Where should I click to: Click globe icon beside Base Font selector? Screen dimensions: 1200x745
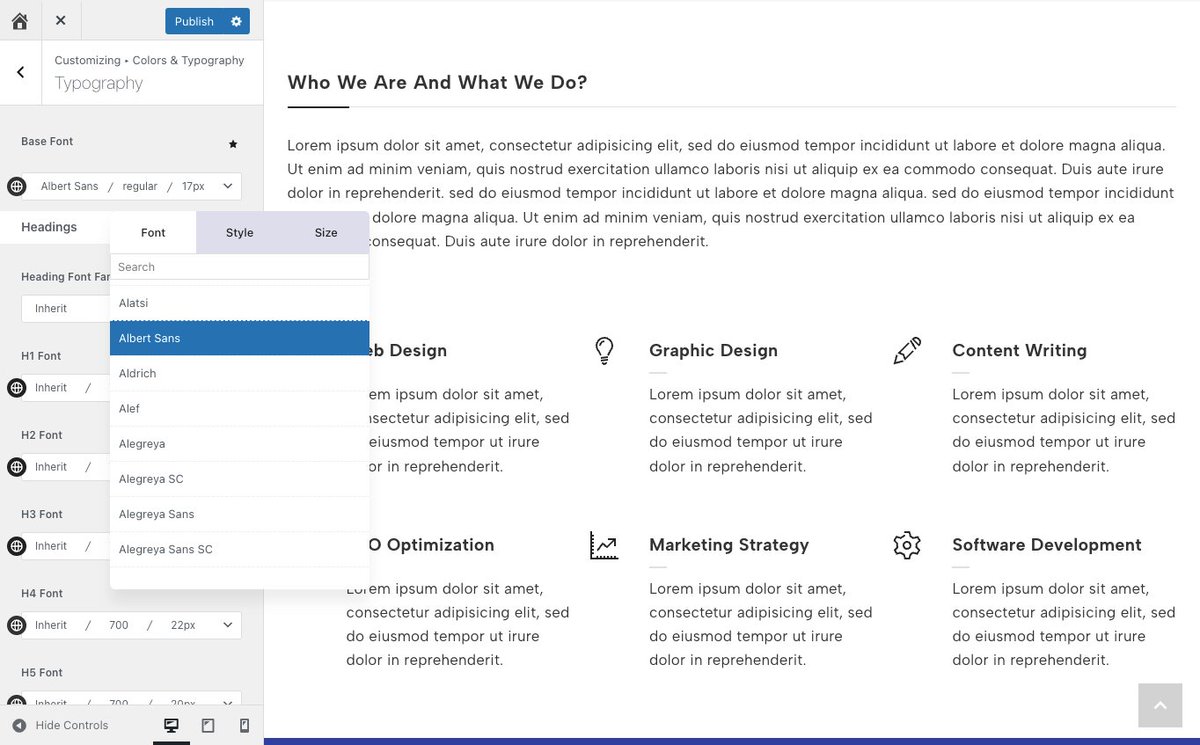[16, 186]
